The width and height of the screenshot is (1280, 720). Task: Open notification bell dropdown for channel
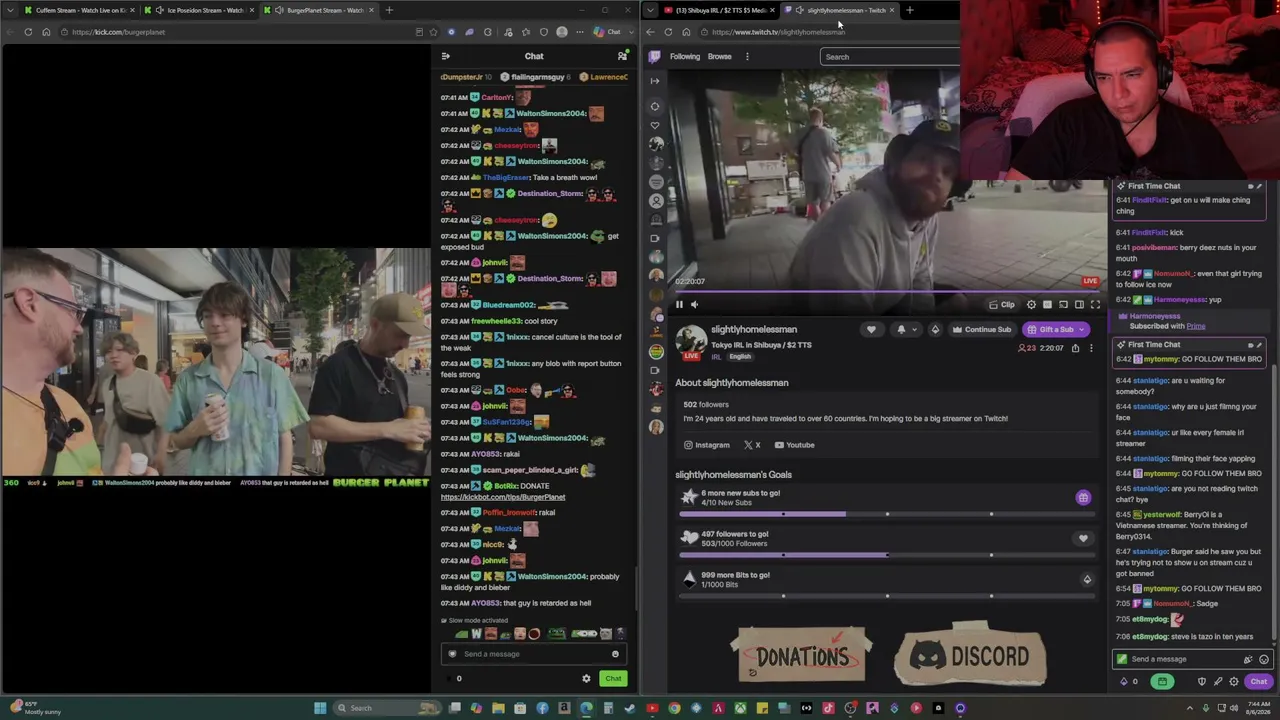[904, 330]
